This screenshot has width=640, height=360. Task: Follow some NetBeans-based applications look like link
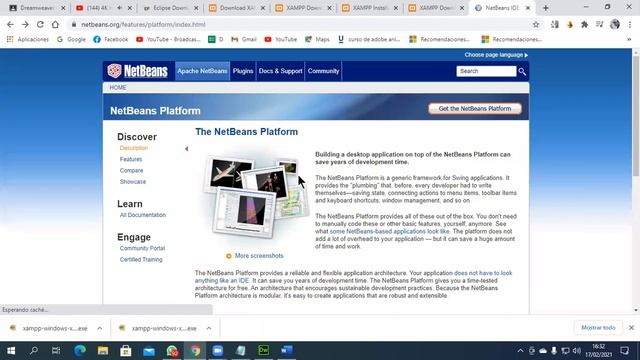[389, 231]
